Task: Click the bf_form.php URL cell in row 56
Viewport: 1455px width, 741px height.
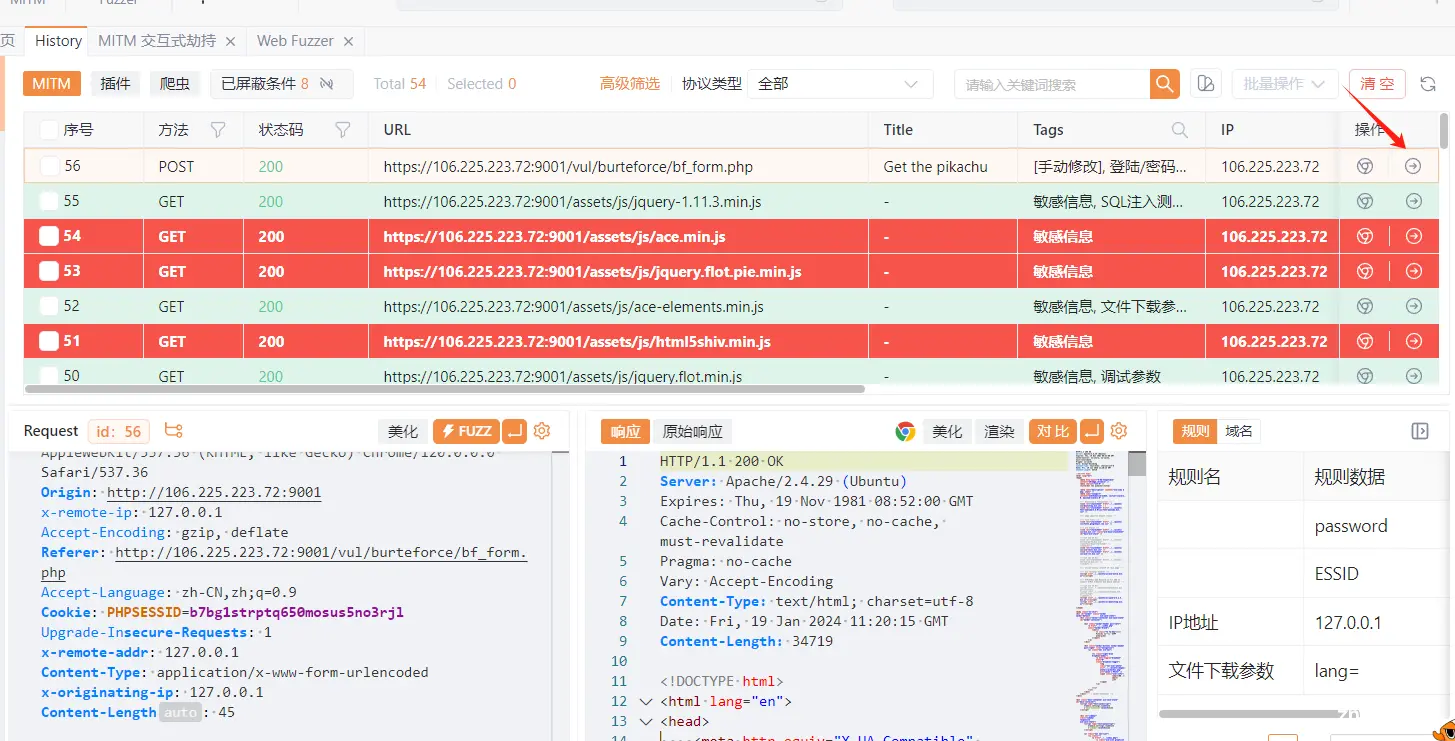Action: click(617, 167)
